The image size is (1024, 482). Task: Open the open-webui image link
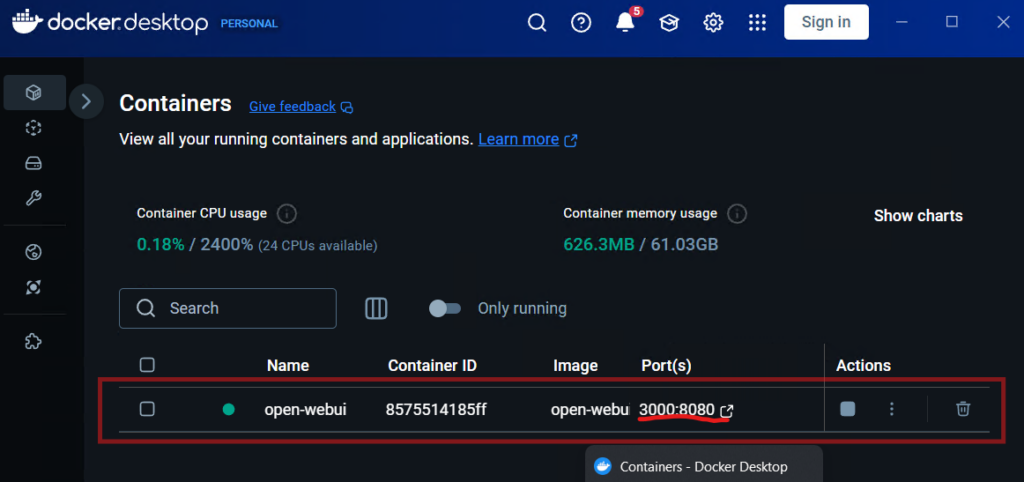click(590, 410)
